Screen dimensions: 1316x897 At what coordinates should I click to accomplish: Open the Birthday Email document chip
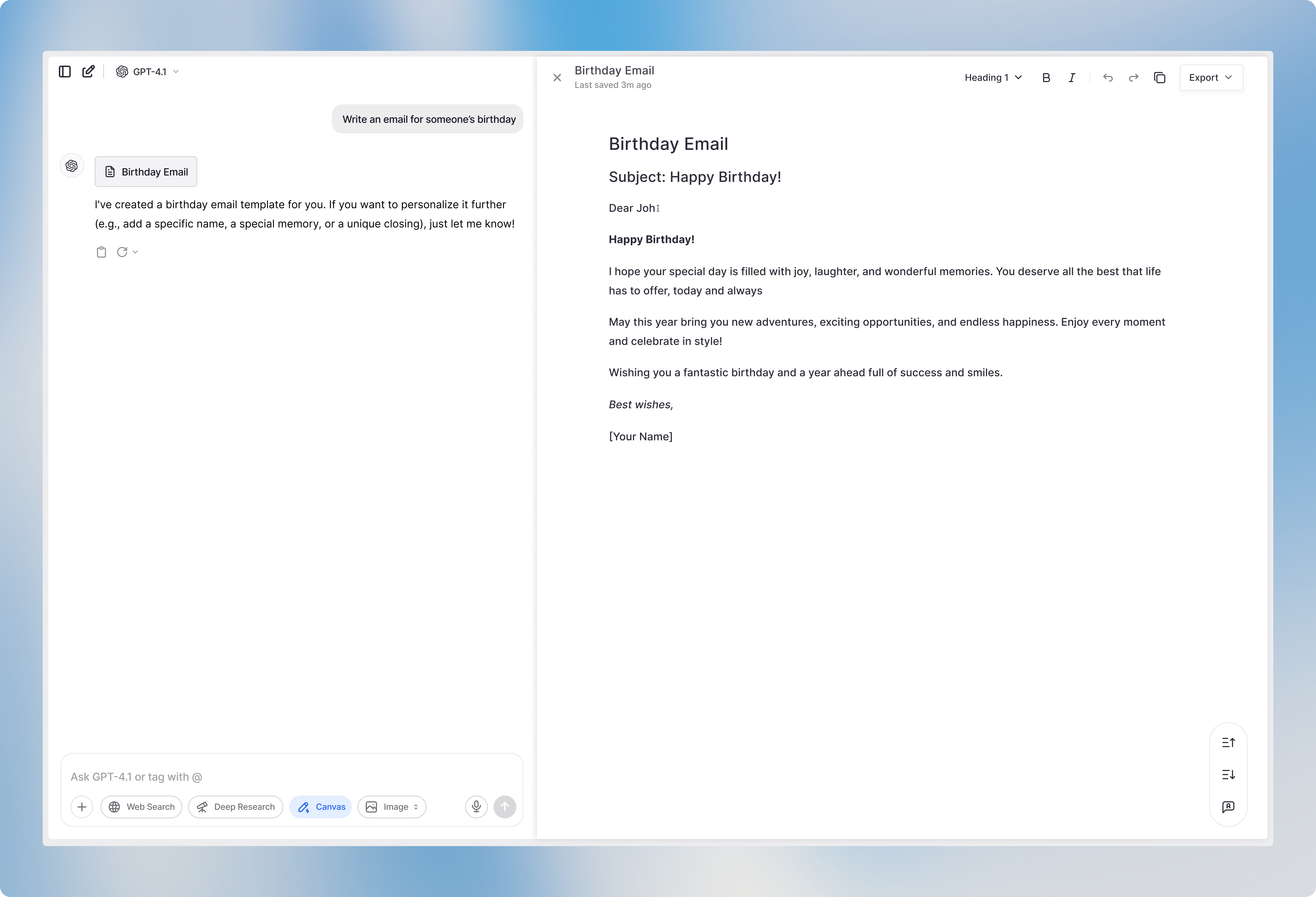146,172
